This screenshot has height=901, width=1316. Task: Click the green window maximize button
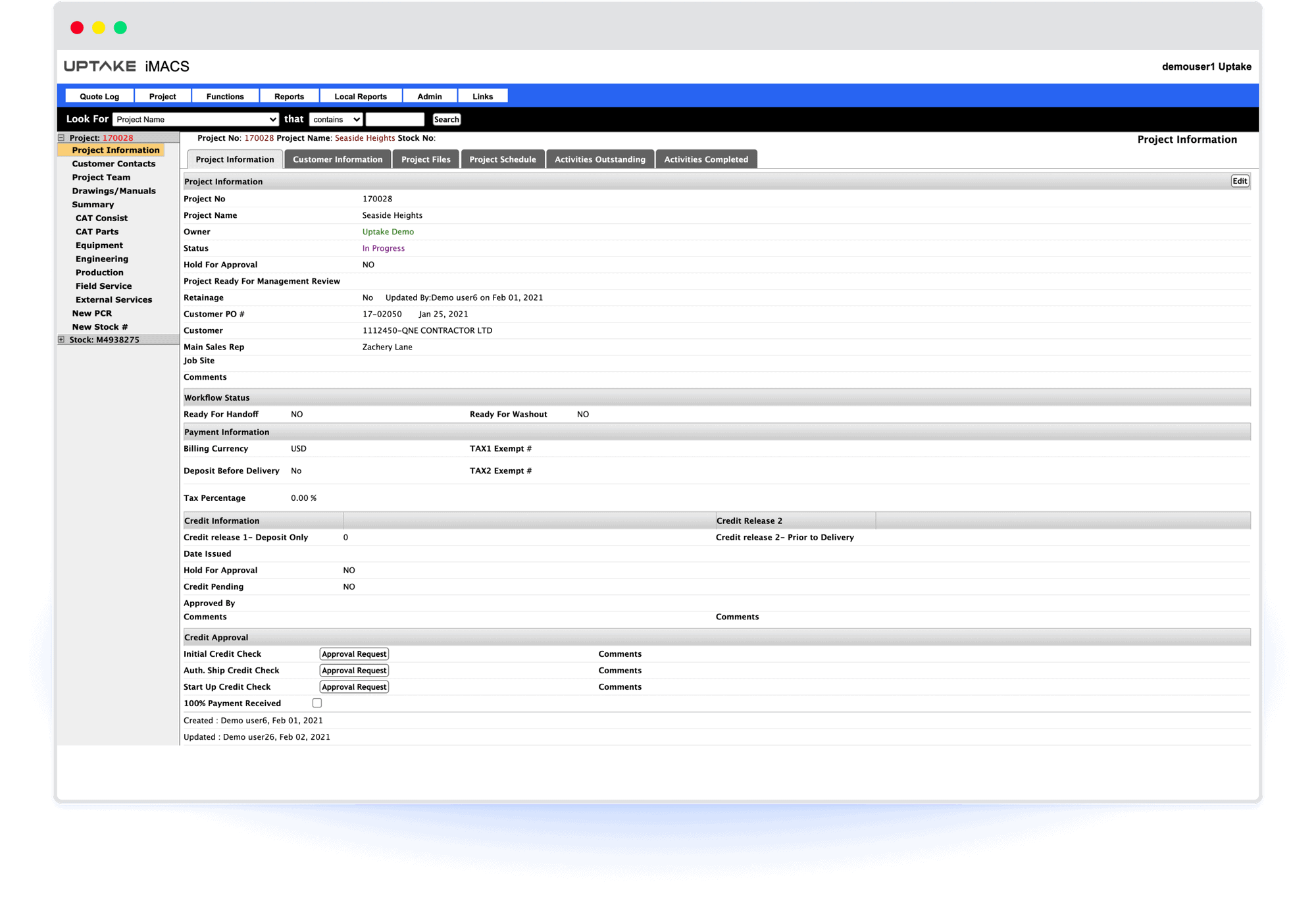pyautogui.click(x=120, y=28)
